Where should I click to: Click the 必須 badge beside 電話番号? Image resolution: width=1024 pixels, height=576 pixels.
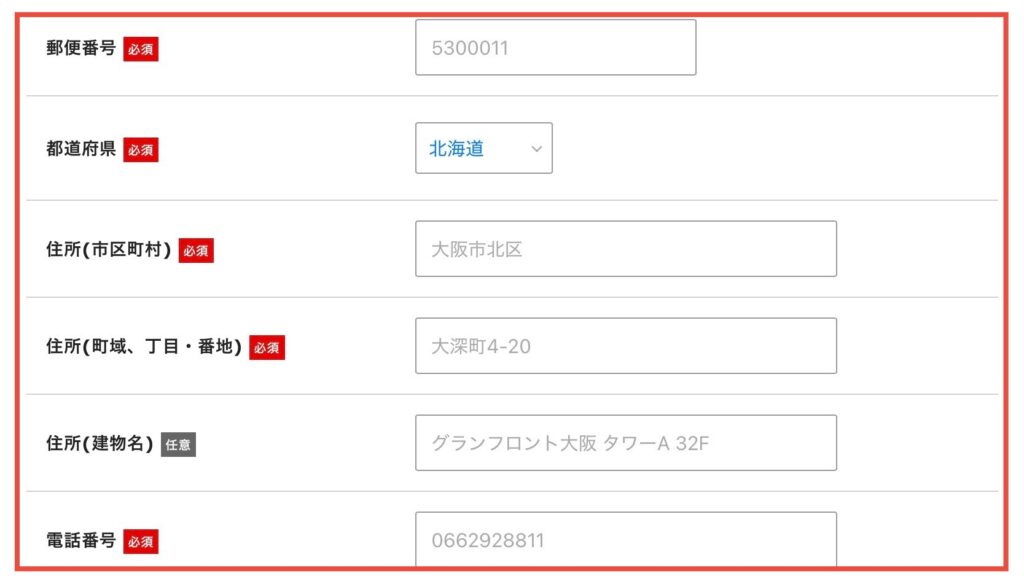[x=141, y=541]
